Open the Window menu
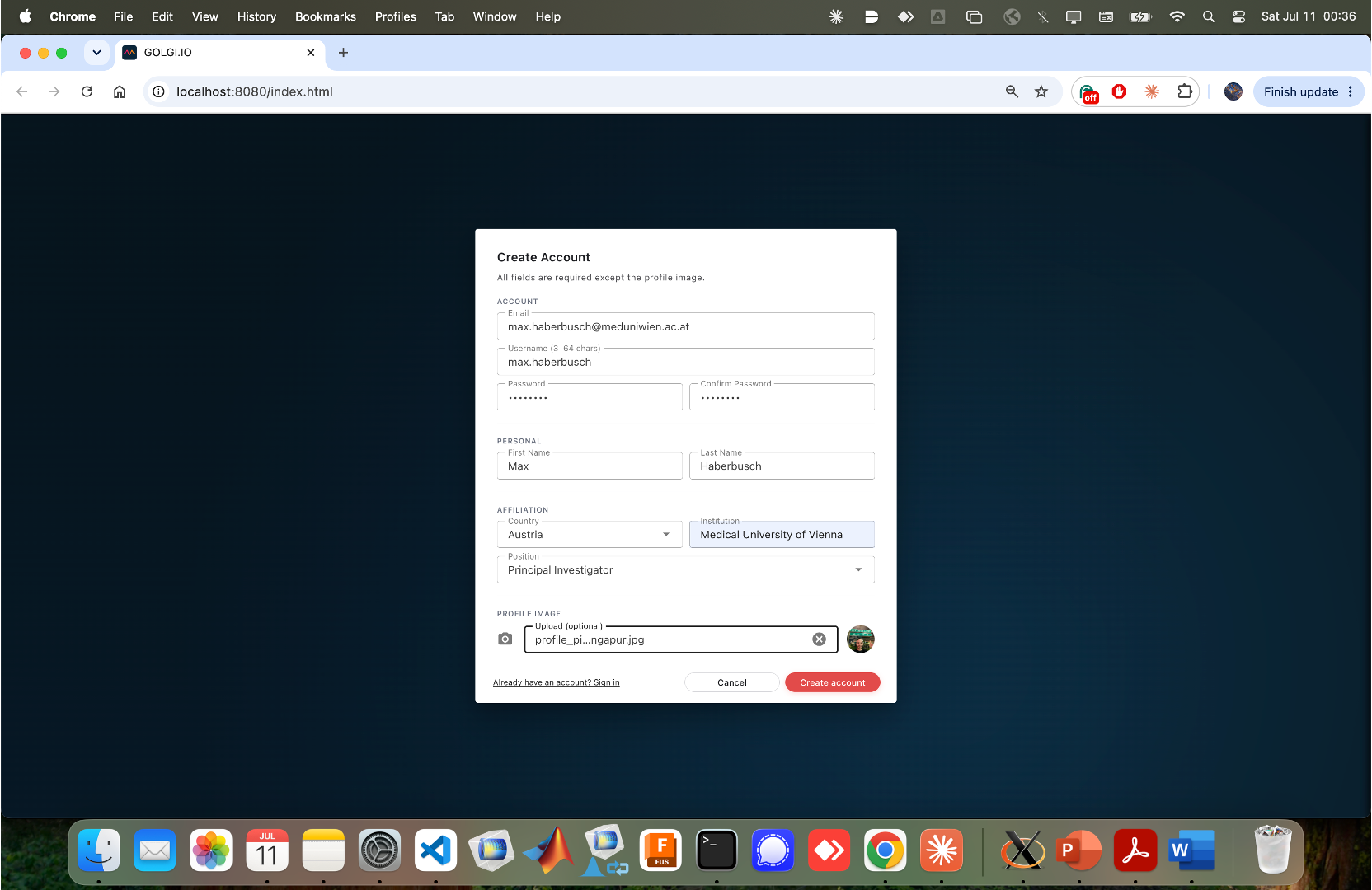The image size is (1372, 890). pyautogui.click(x=495, y=16)
